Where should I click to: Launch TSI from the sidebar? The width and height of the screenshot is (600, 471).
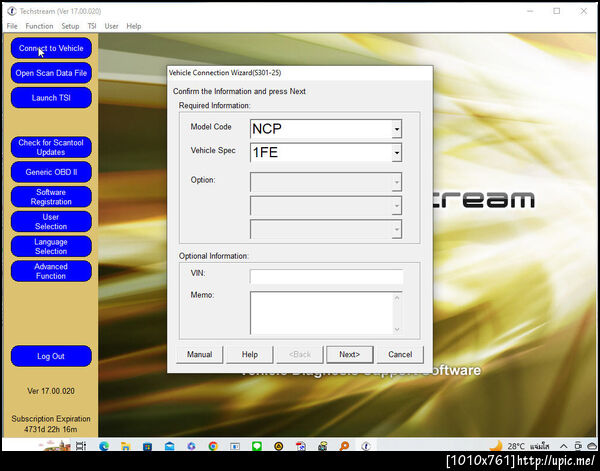(x=51, y=98)
